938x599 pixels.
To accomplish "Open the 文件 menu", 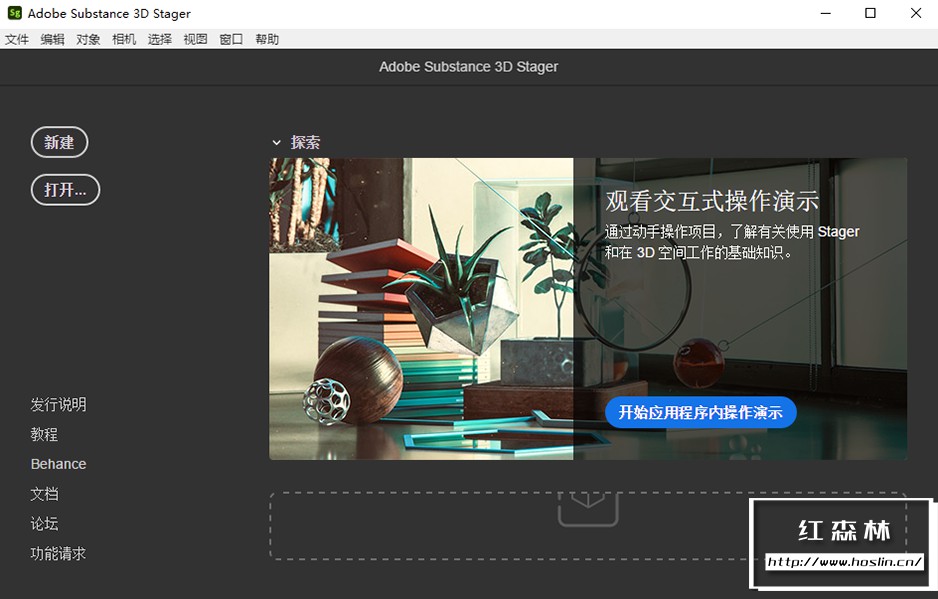I will click(17, 39).
